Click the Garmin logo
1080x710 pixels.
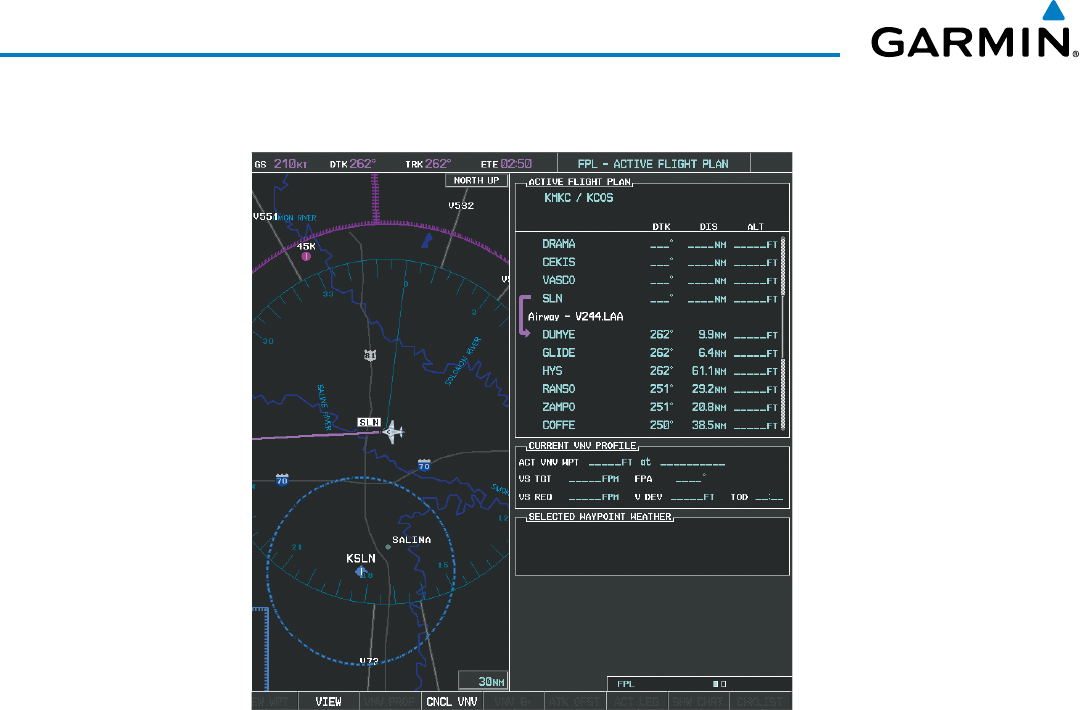975,31
